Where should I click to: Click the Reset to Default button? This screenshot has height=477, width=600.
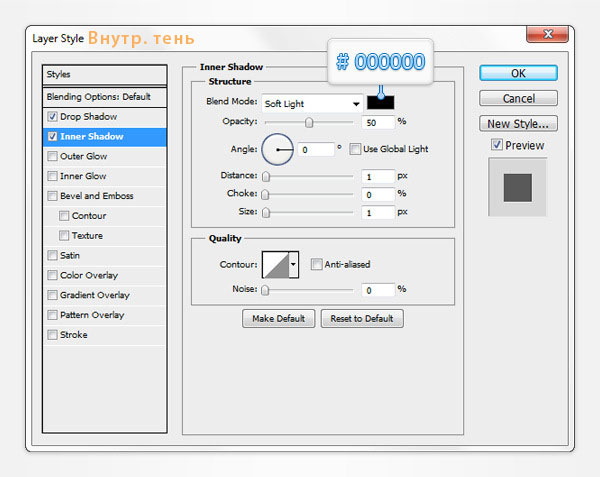point(362,318)
